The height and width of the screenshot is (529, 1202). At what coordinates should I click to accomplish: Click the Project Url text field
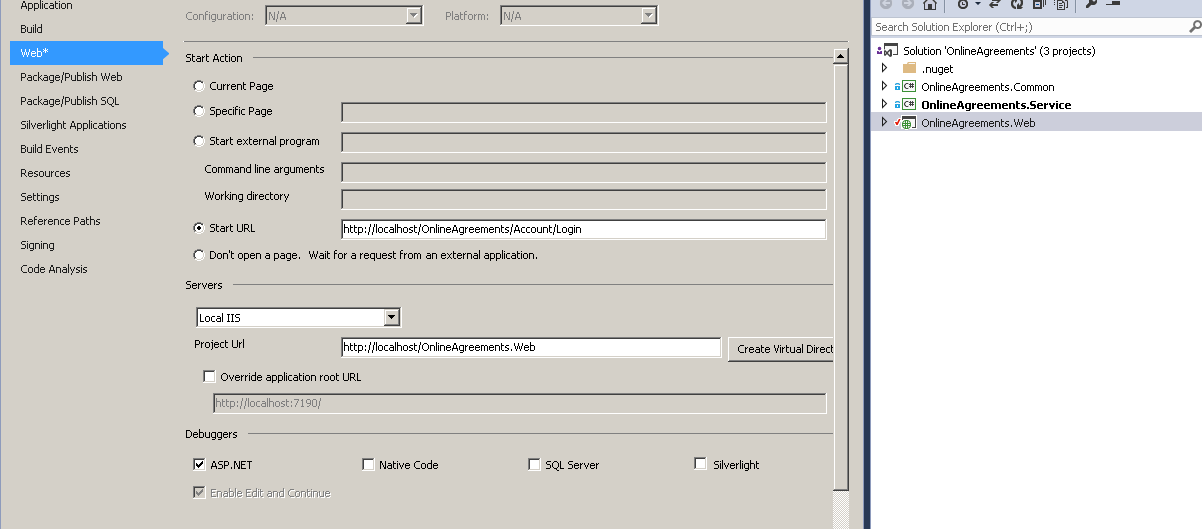tap(531, 347)
